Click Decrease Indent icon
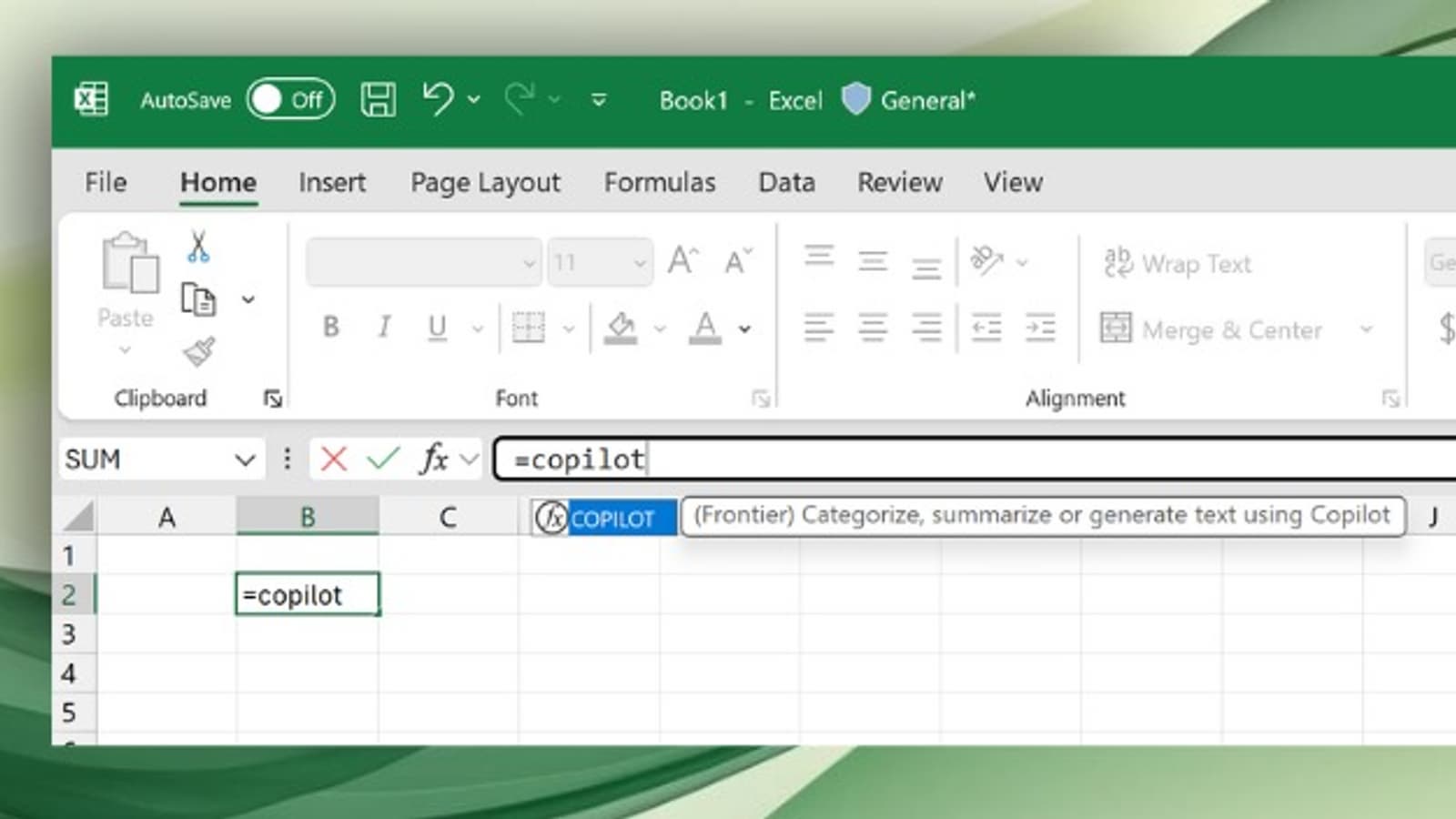Screen dimensions: 1456x819 (986, 328)
